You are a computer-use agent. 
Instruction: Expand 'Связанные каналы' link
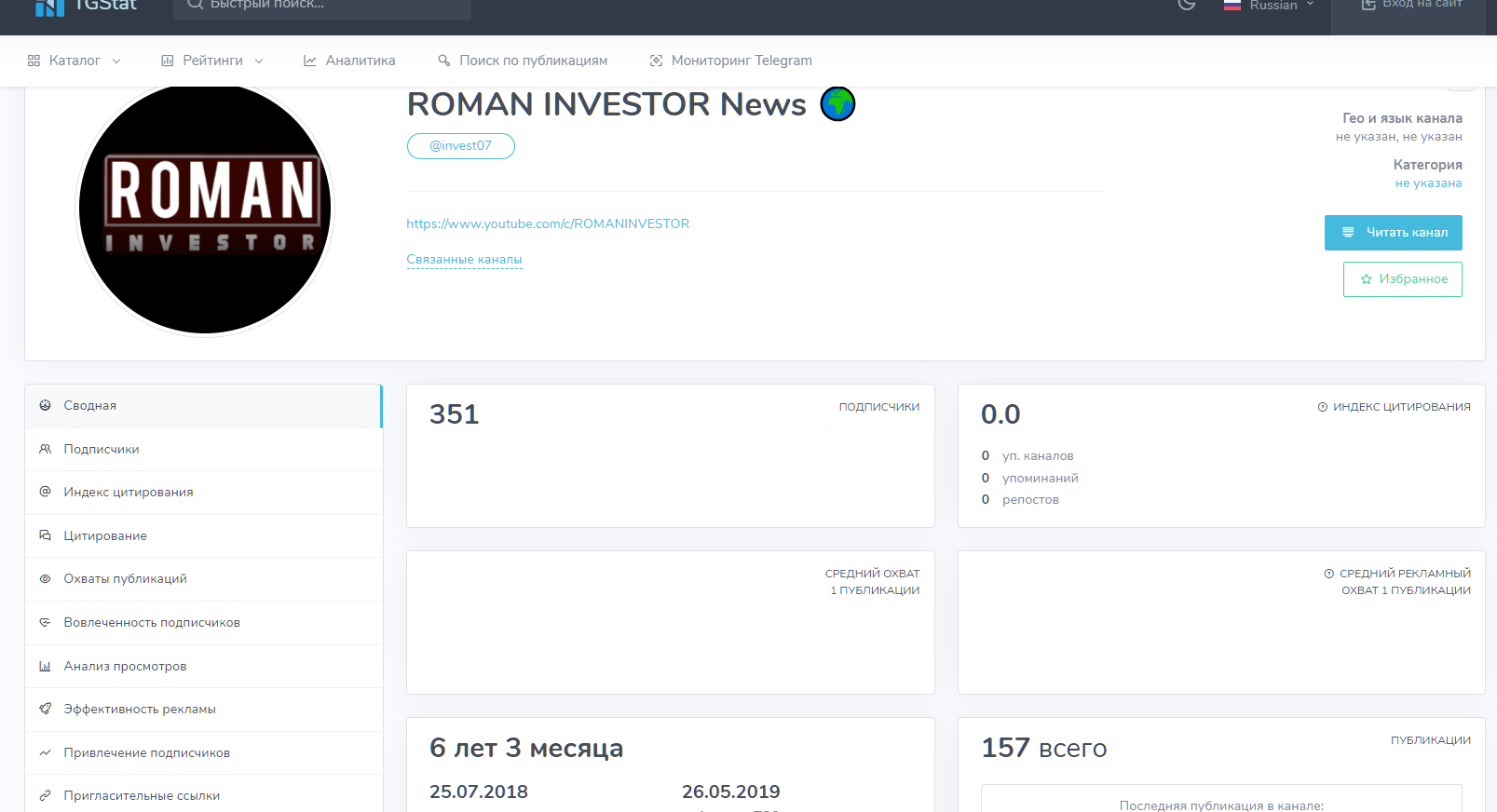tap(464, 260)
